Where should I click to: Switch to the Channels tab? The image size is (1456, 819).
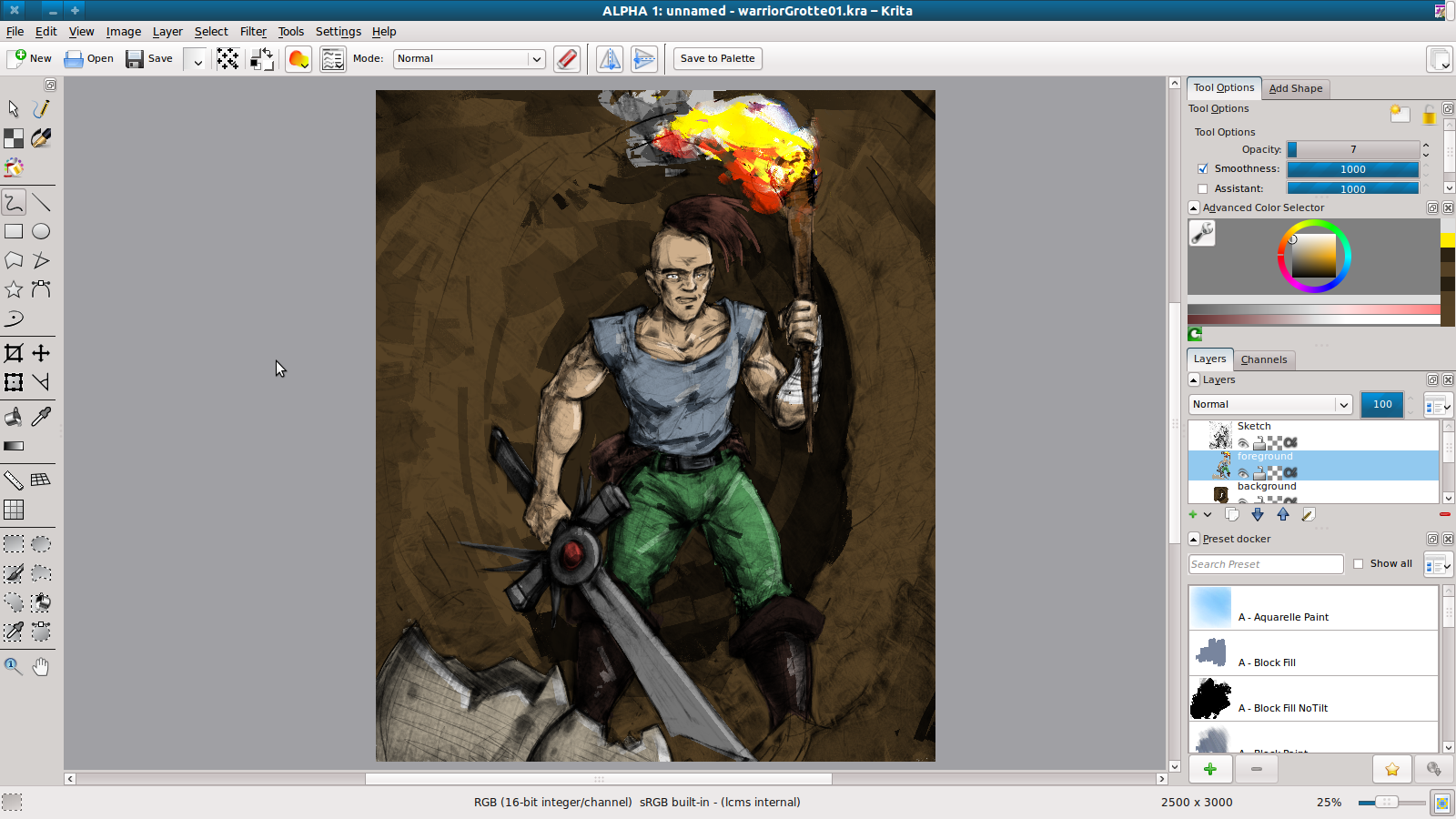1264,360
